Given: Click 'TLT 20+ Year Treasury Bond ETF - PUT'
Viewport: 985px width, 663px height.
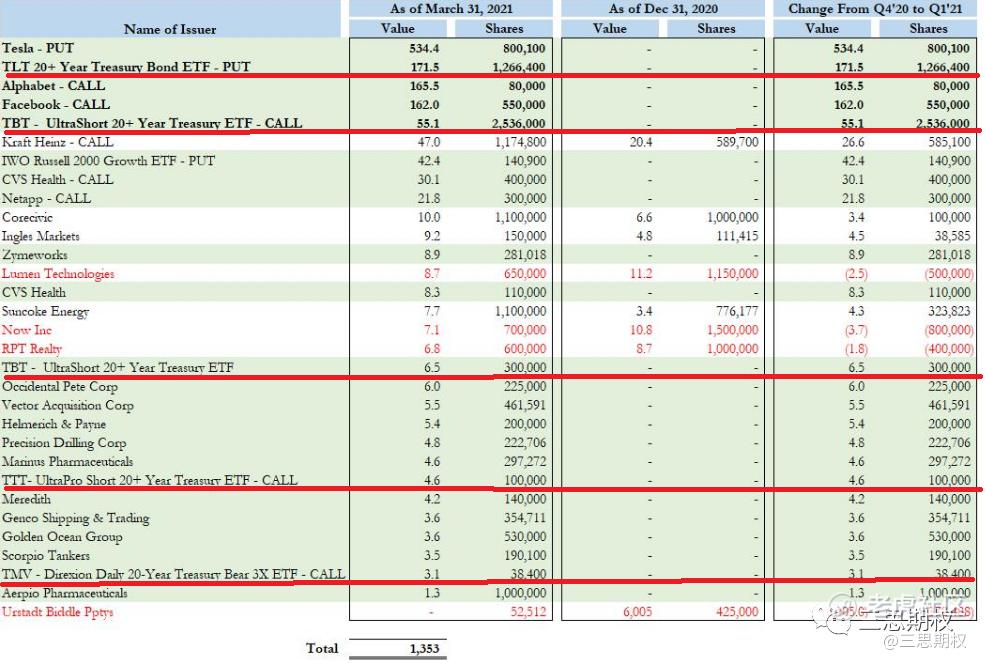Looking at the screenshot, I should pos(126,67).
